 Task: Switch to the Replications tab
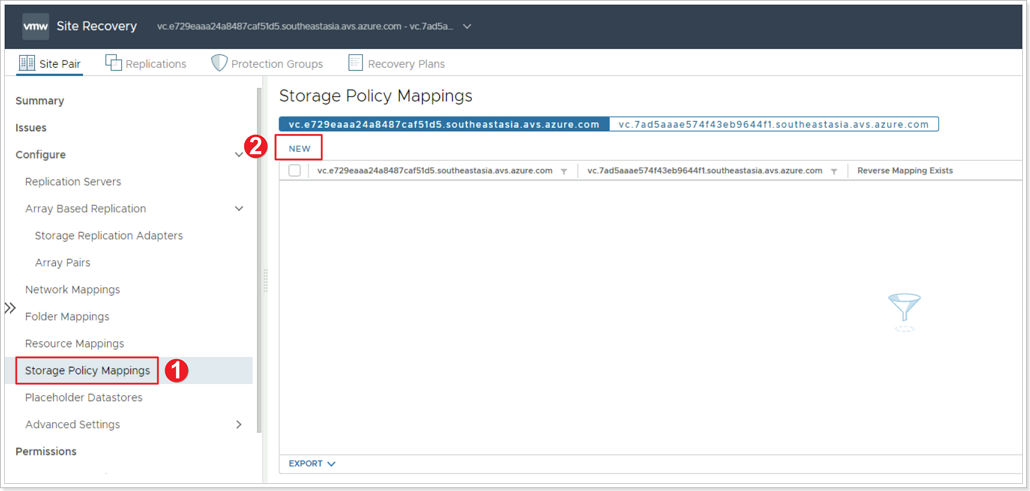156,64
